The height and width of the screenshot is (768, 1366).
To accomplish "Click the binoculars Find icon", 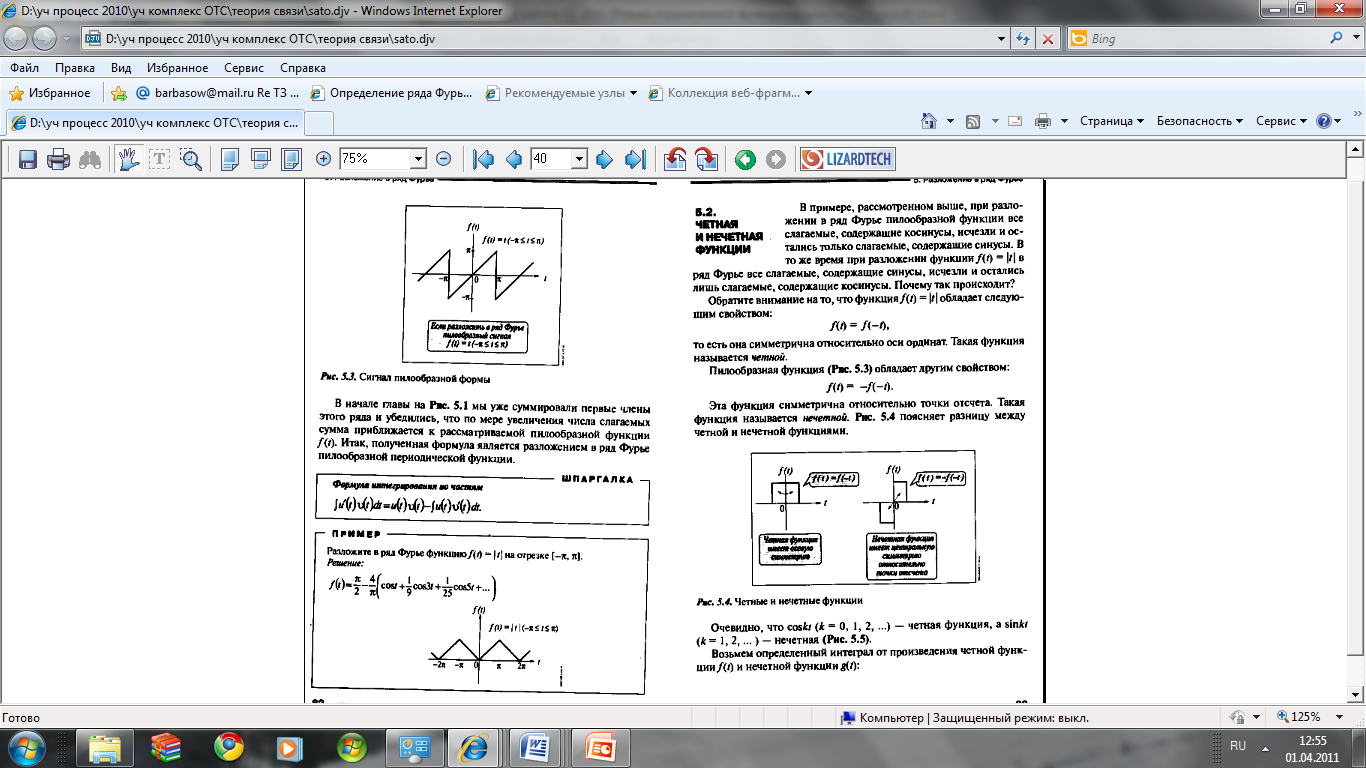I will (90, 159).
